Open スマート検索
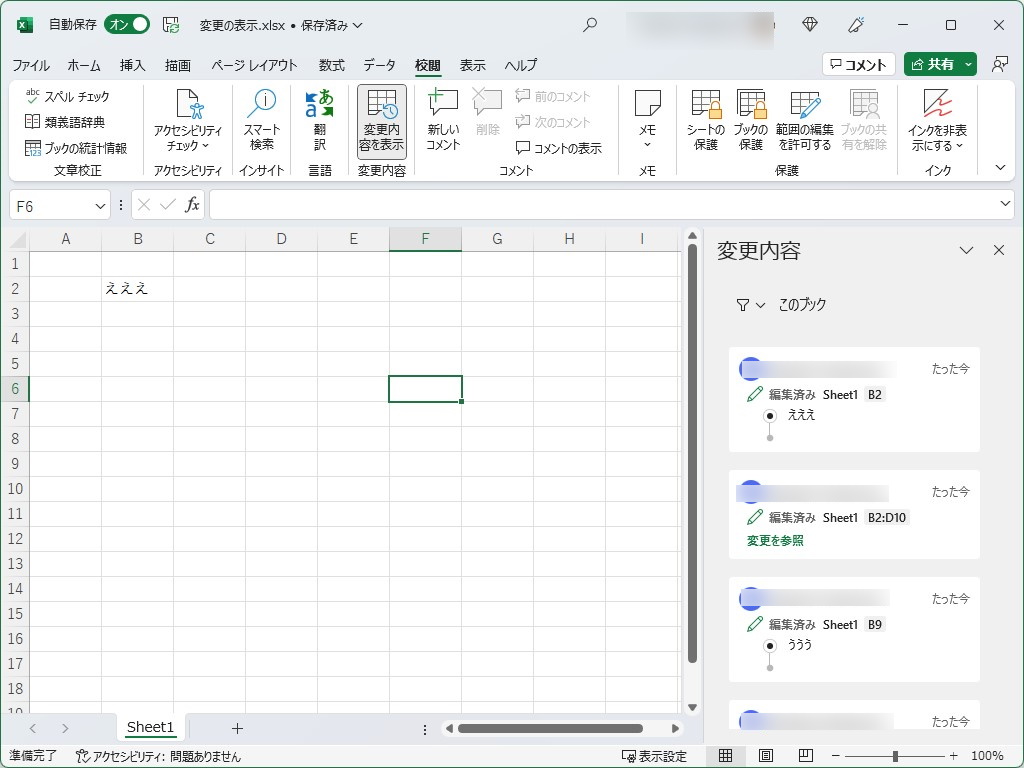 tap(261, 117)
